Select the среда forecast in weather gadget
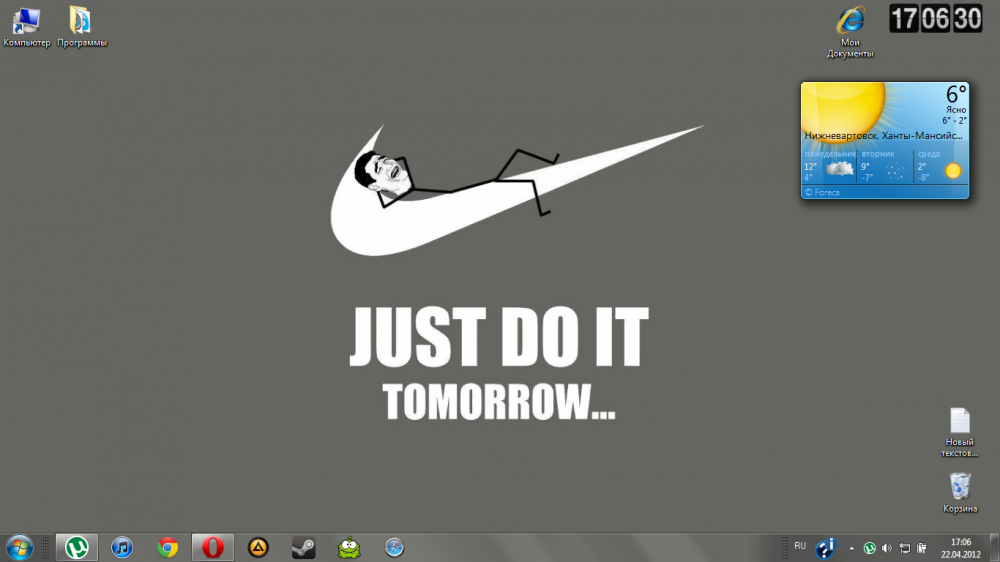 click(941, 166)
